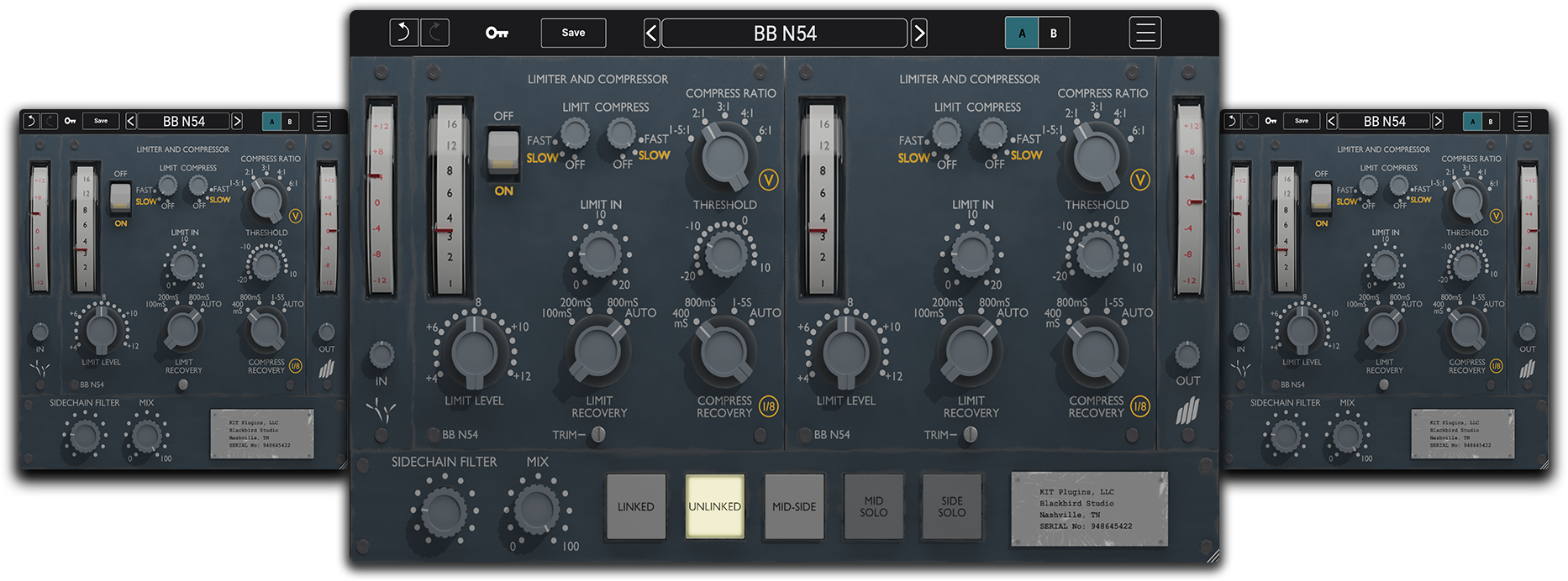Click yellow V icon in center plugin's left channel
This screenshot has height=581, width=1568.
(768, 180)
